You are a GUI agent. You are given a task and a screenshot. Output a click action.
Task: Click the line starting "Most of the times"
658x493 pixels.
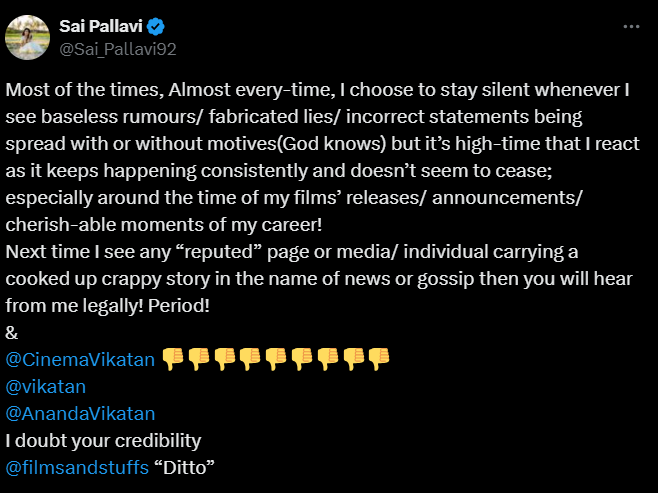(x=317, y=89)
